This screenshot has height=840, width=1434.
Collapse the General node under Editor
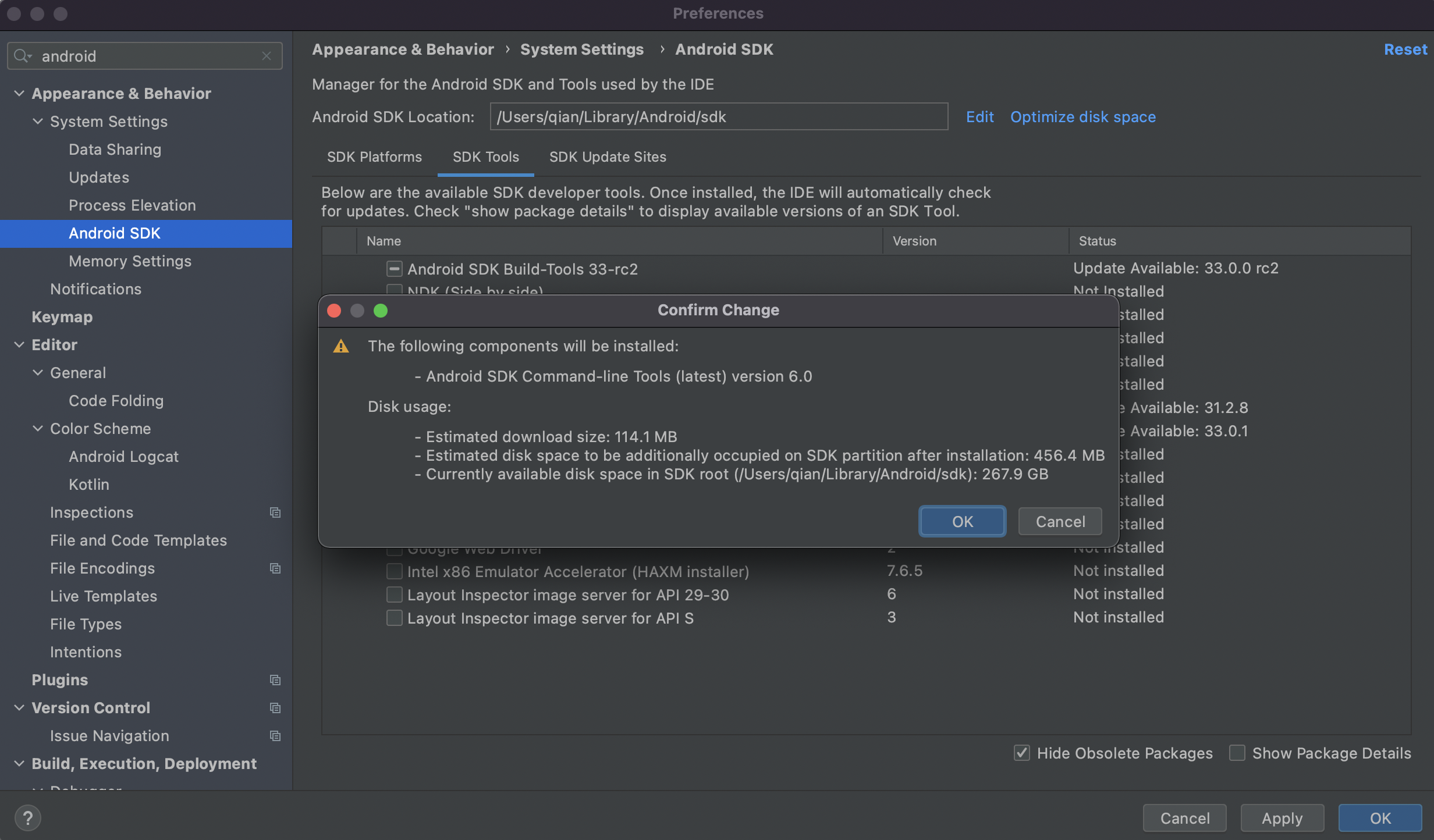point(38,373)
